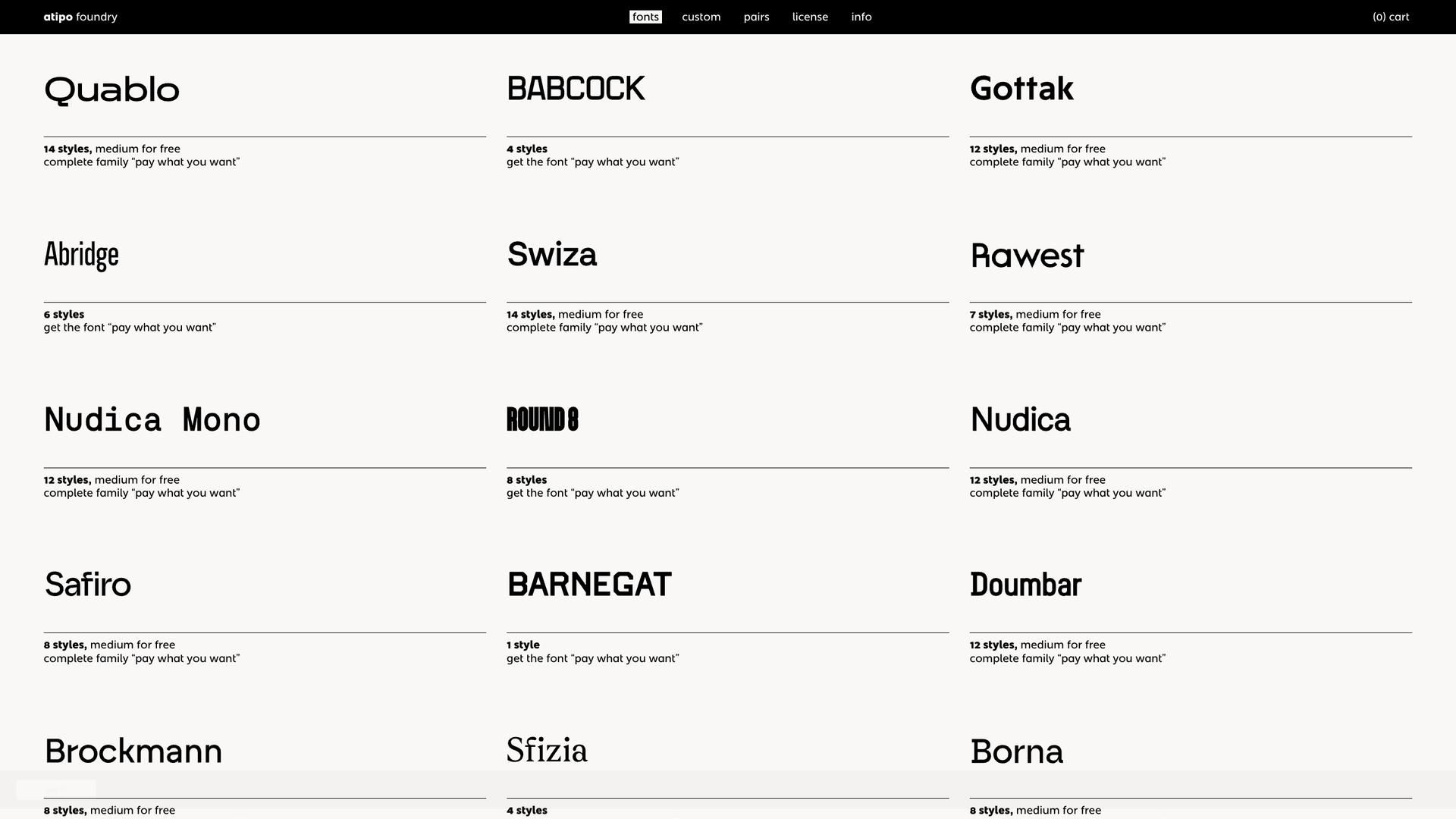Open the Nudica font page

[x=1021, y=419]
